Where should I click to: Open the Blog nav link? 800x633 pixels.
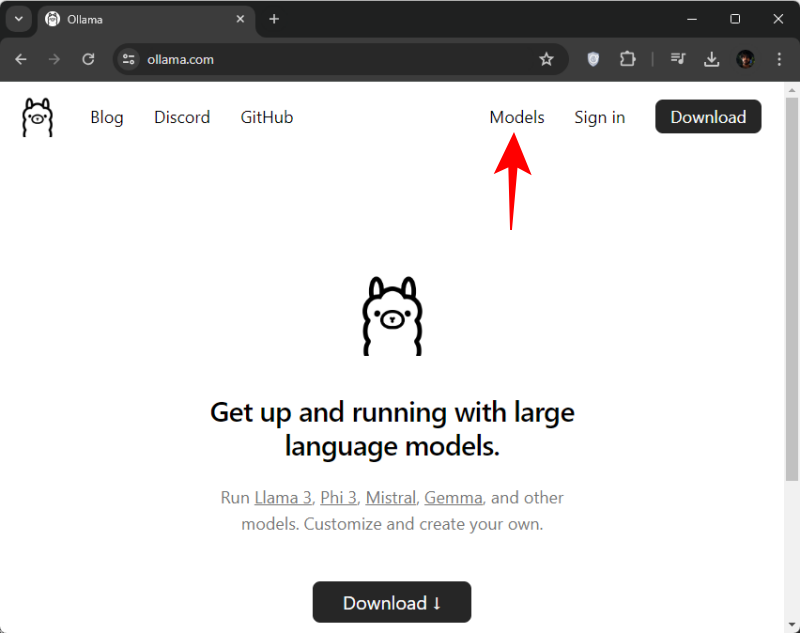[107, 117]
